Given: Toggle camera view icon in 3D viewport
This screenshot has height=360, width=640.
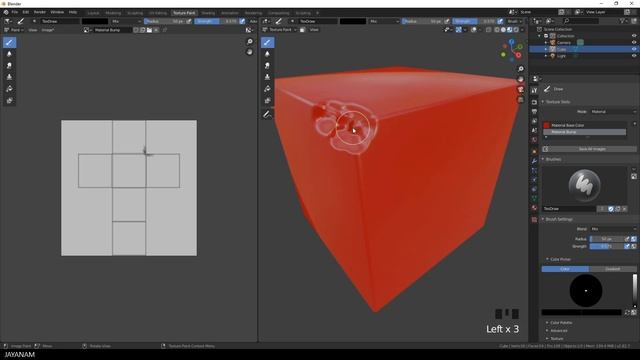Looking at the screenshot, I should click(x=520, y=89).
